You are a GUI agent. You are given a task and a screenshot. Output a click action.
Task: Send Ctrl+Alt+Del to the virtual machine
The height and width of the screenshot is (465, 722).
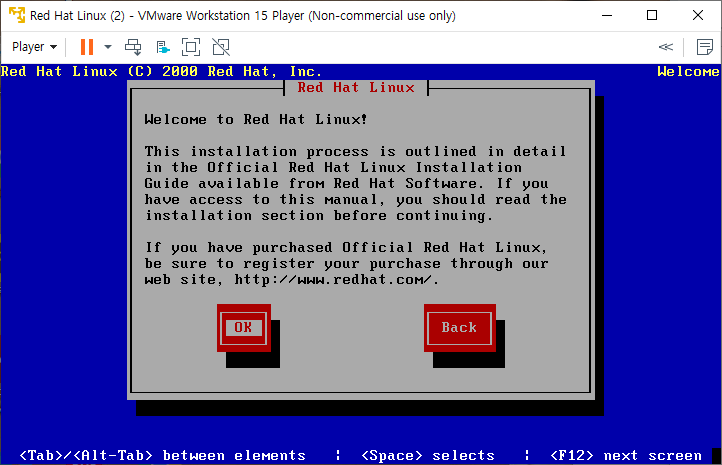133,47
